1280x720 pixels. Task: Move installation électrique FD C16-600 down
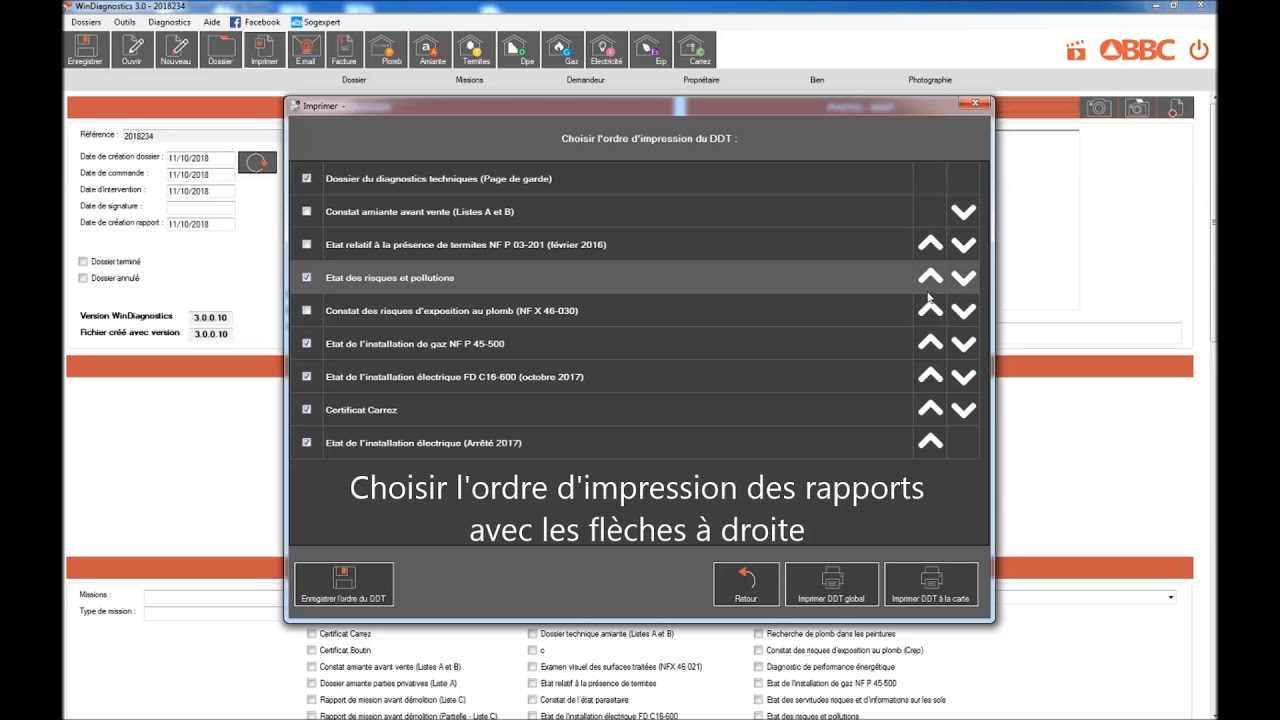point(964,377)
